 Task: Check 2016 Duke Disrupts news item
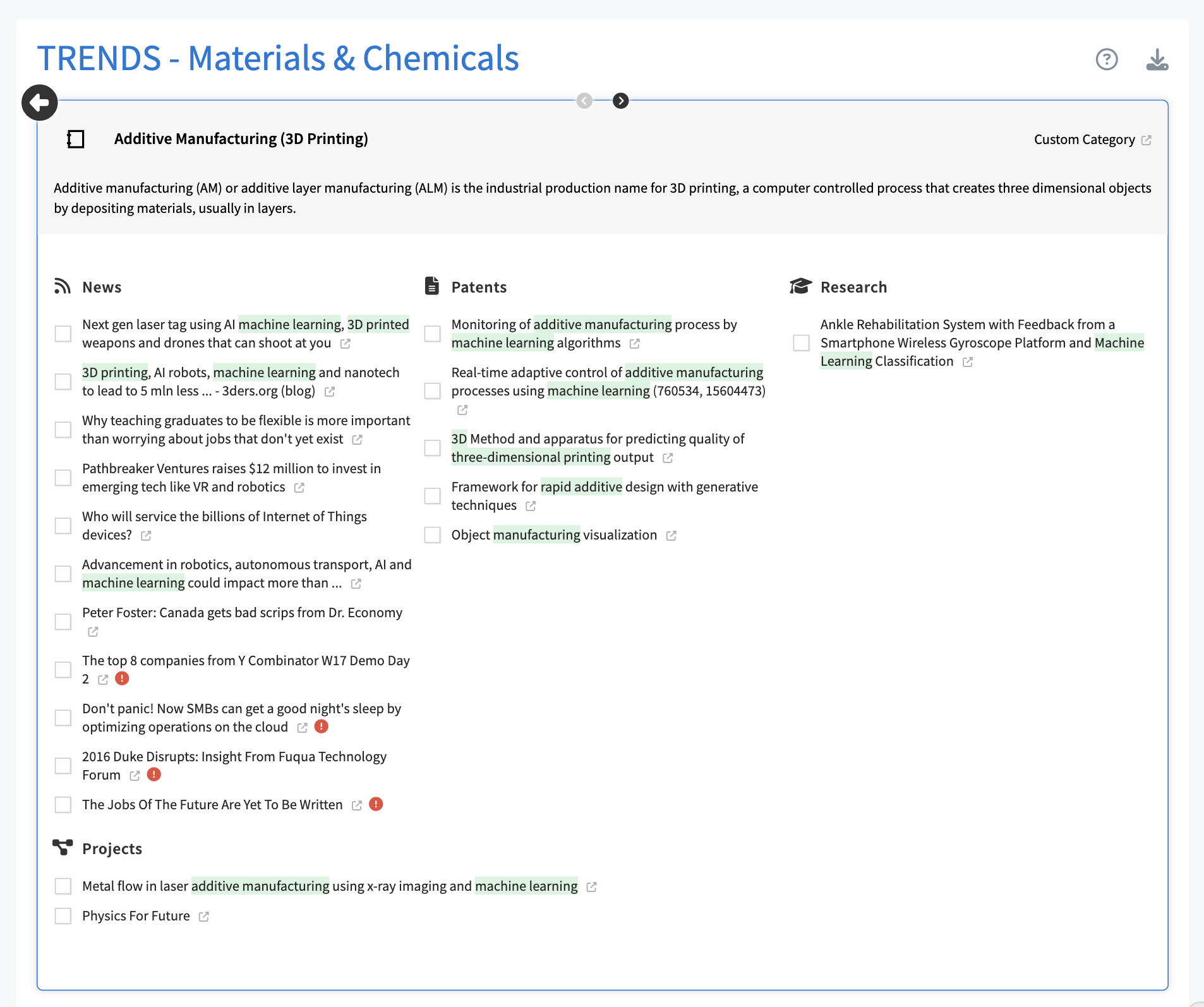(63, 766)
